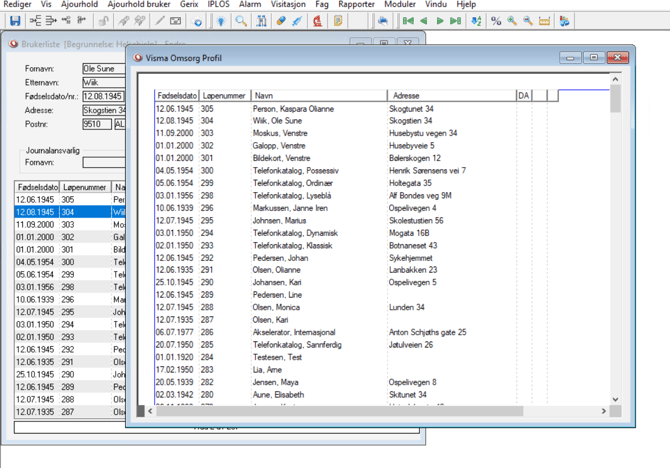Image resolution: width=670 pixels, height=468 pixels.
Task: Click the percent sign toolbar icon
Action: point(496,20)
